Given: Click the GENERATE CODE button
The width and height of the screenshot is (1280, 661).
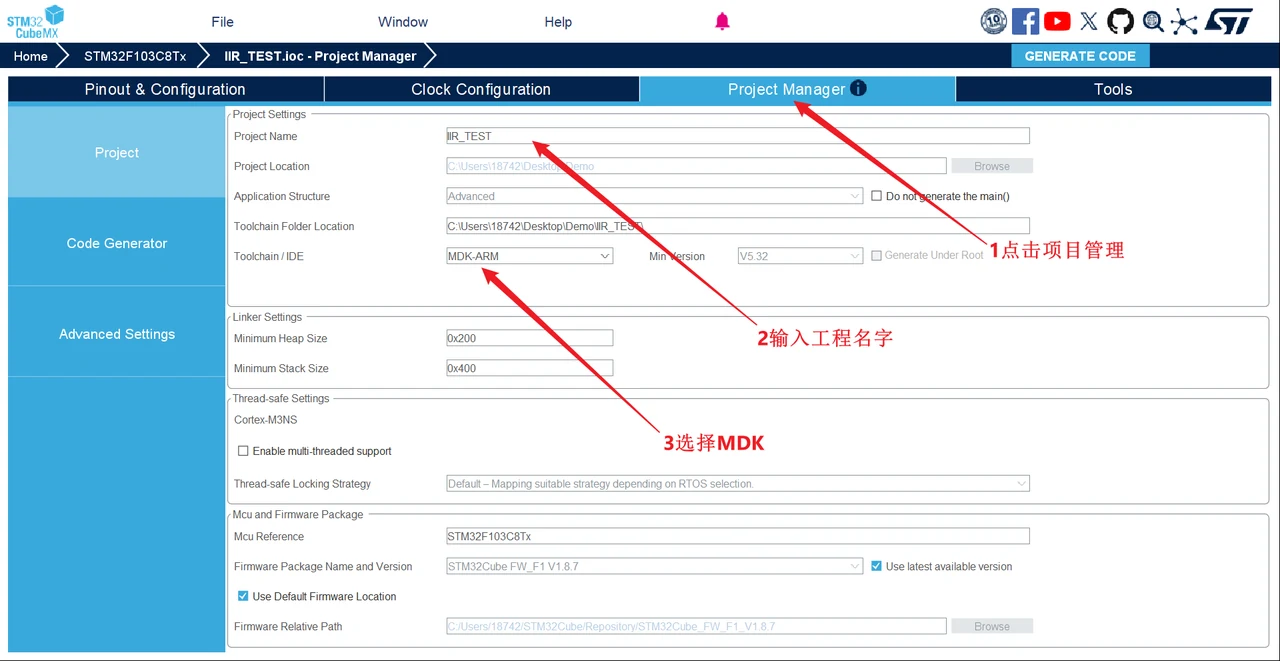Looking at the screenshot, I should click(1080, 56).
